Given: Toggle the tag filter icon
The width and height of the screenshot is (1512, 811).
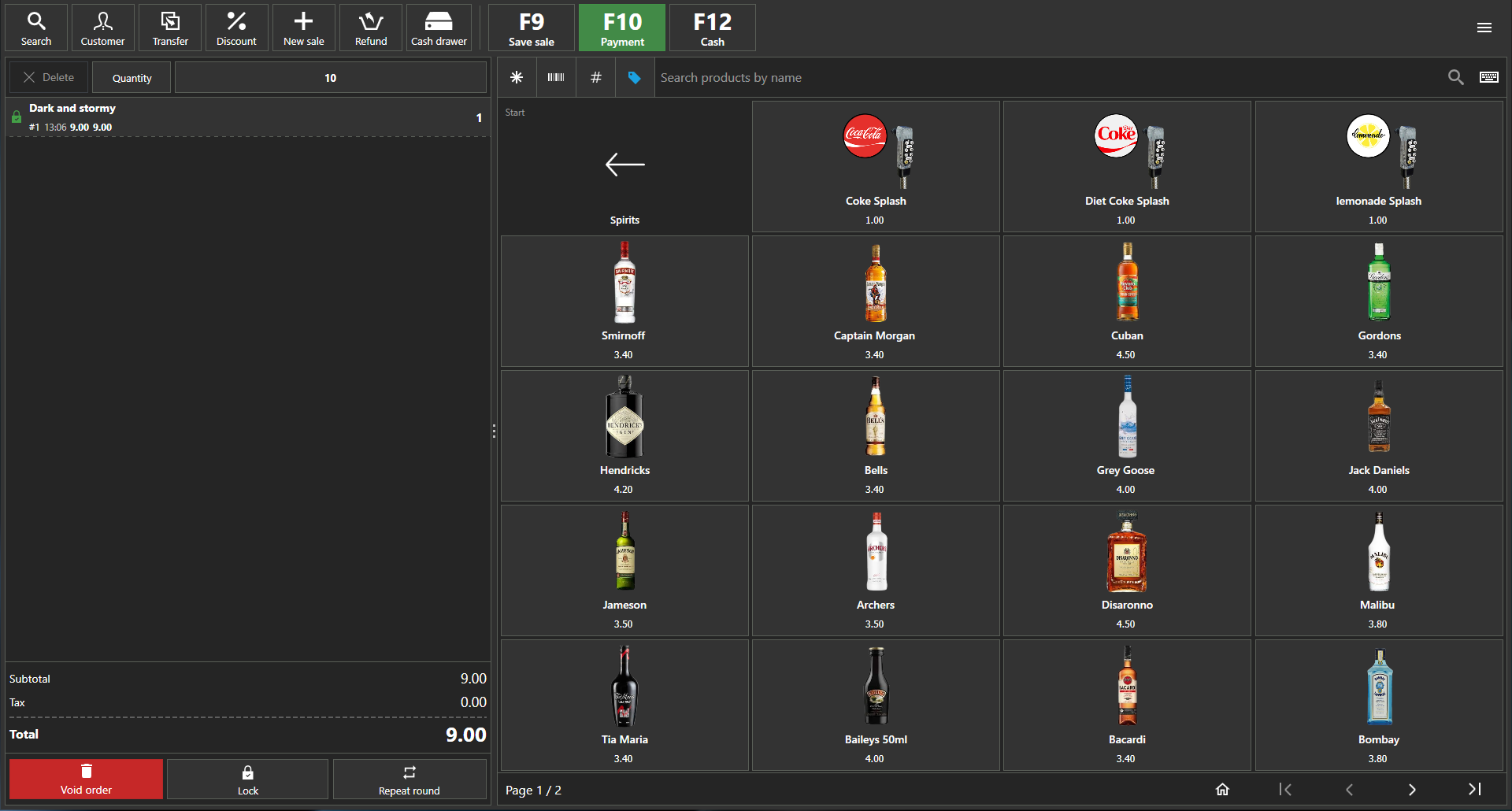Looking at the screenshot, I should point(634,77).
